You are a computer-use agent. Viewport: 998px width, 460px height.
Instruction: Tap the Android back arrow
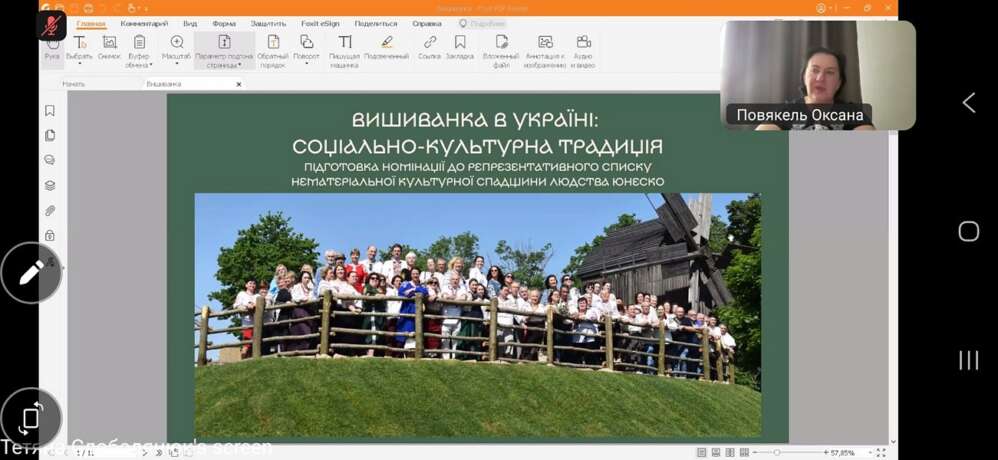click(x=968, y=102)
